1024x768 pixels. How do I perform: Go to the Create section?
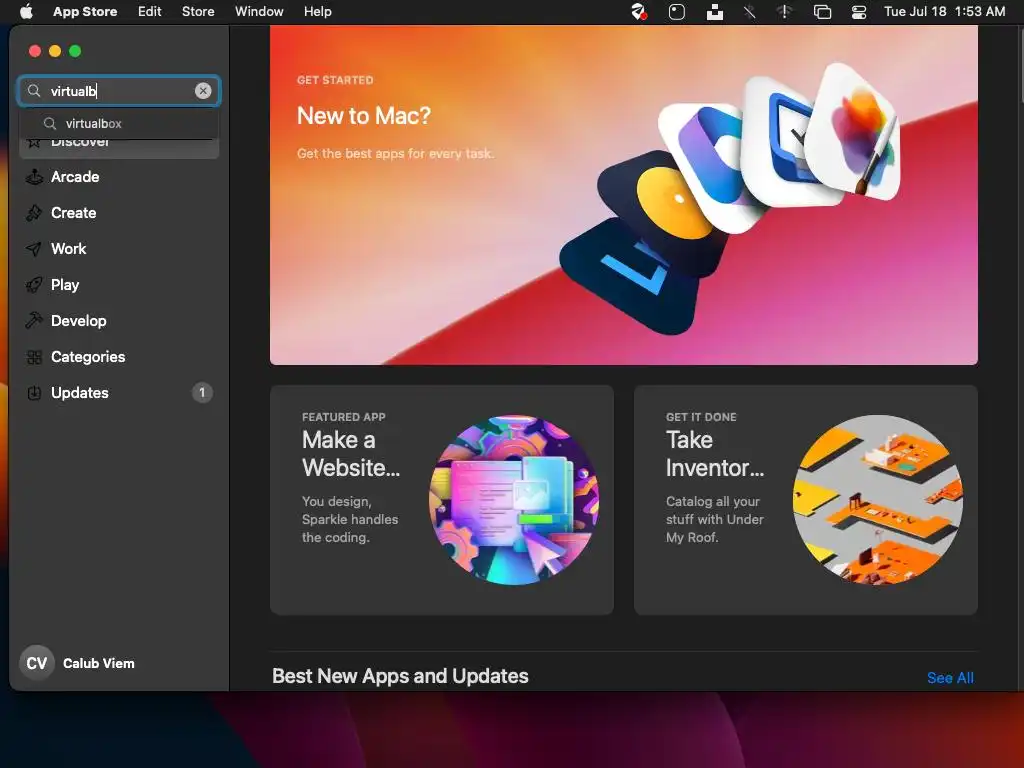coord(119,213)
